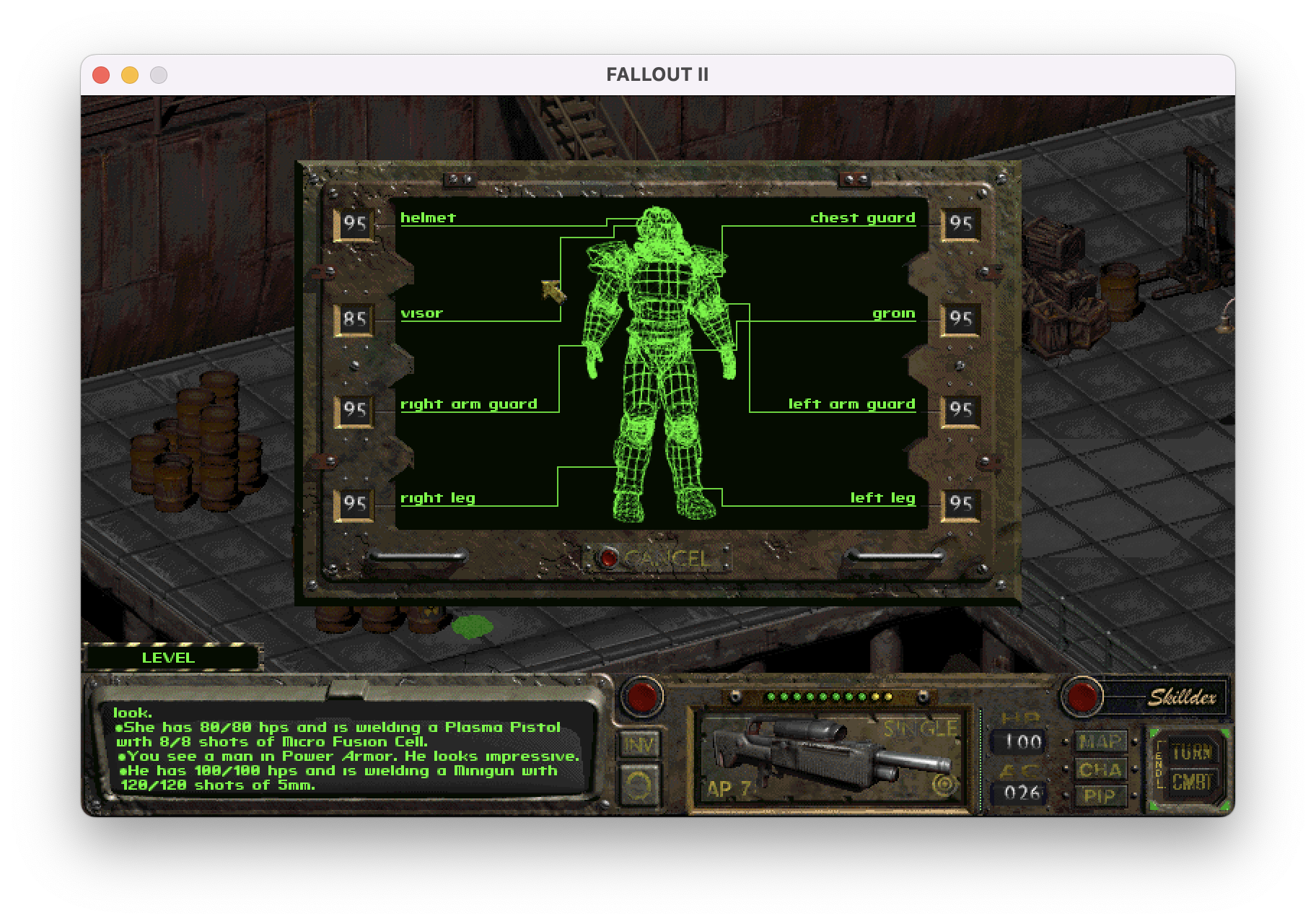Screen dimensions: 1316x924
Task: Click the helmet label text
Action: pos(429,217)
